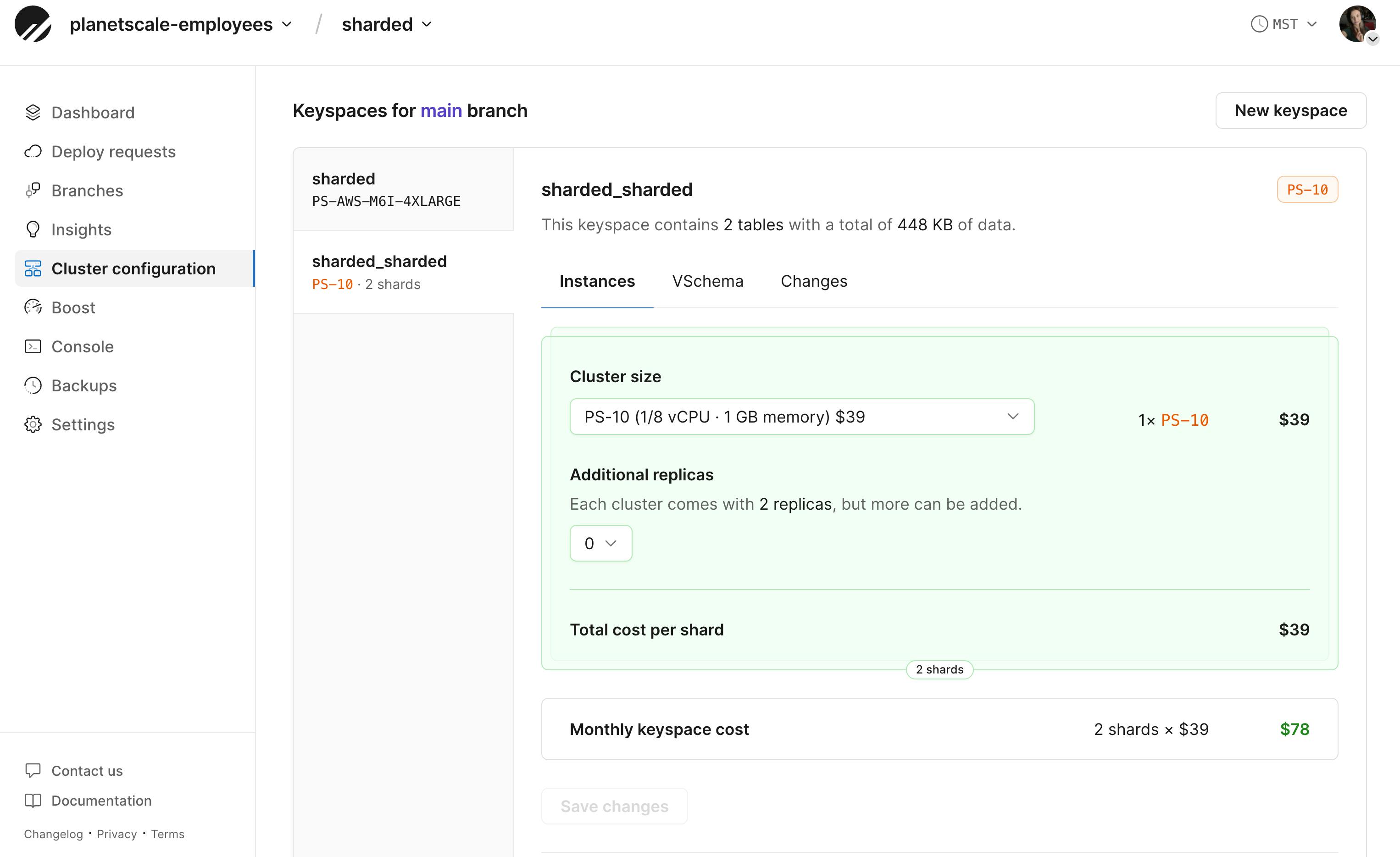Click the PS-10 badge beside keyspace title

[1307, 189]
